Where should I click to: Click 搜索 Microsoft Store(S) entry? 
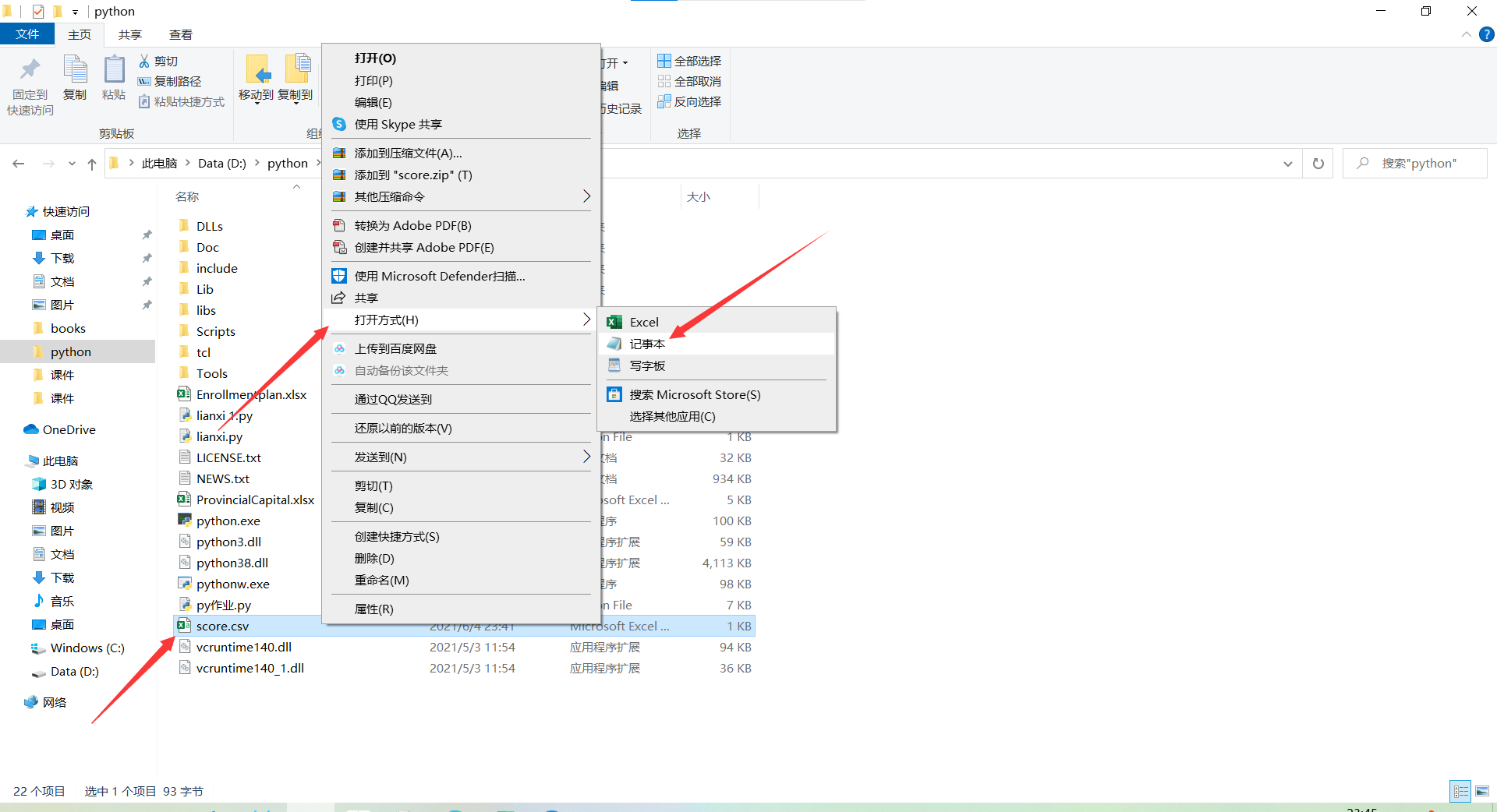point(717,394)
